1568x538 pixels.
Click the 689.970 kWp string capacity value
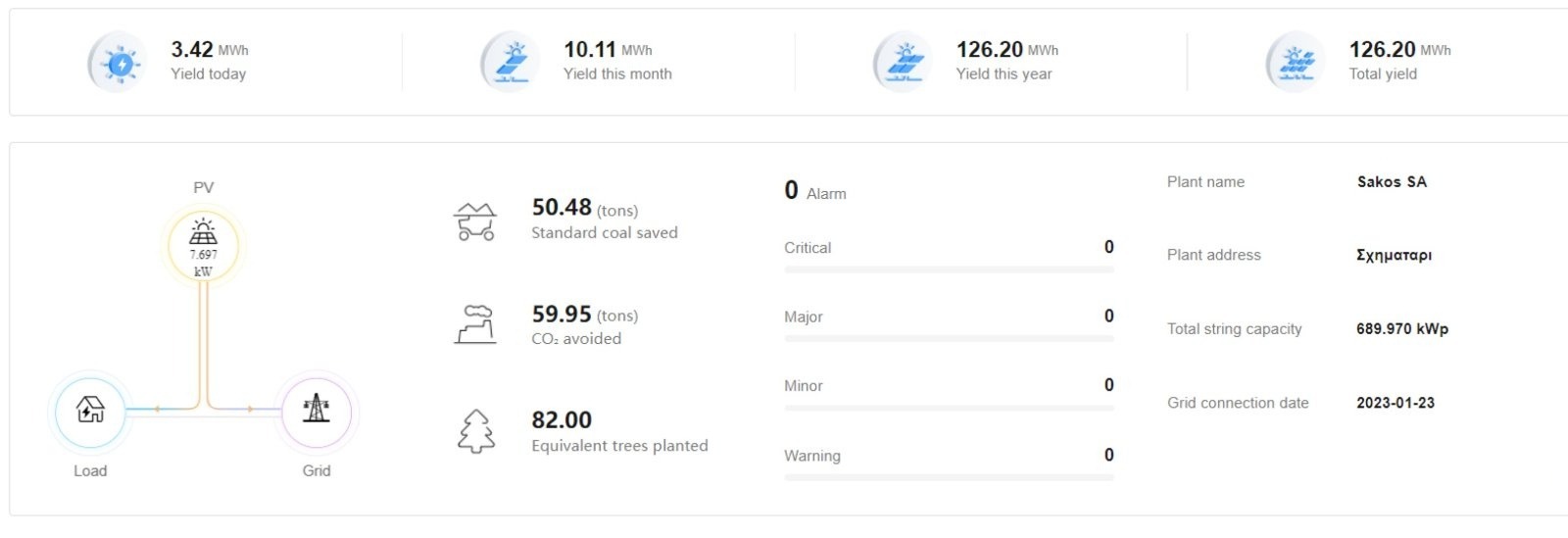pyautogui.click(x=1401, y=329)
